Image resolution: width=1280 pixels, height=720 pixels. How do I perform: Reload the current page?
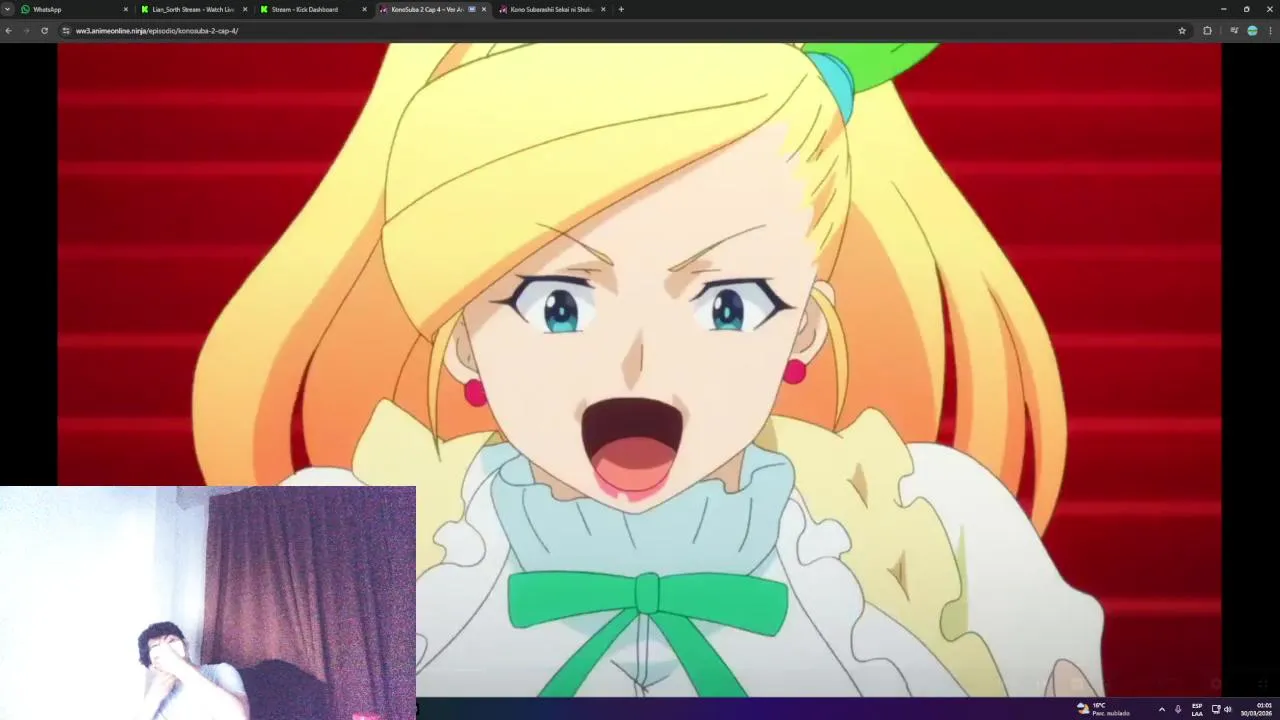pos(44,31)
